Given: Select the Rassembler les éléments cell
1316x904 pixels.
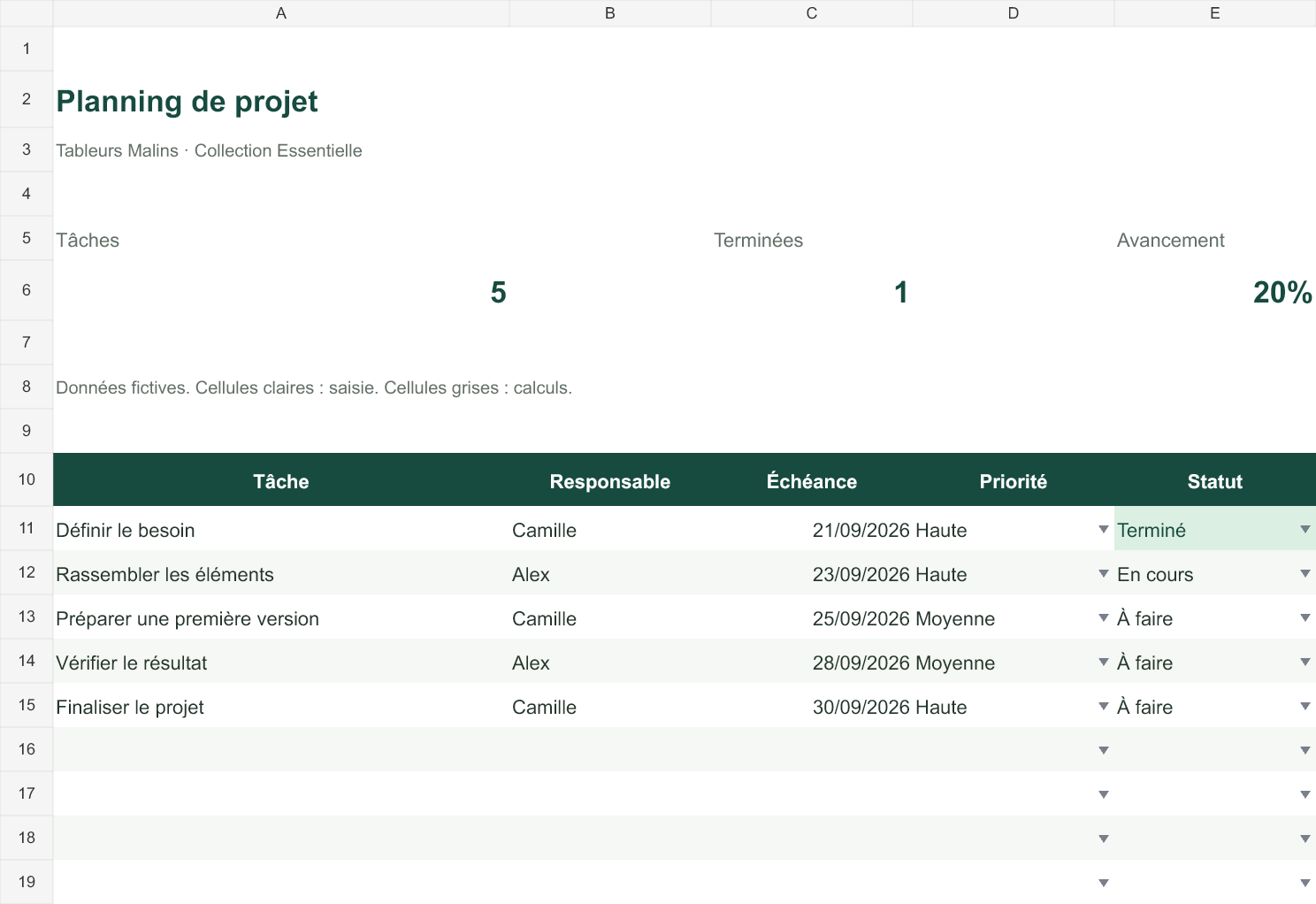Looking at the screenshot, I should coord(281,573).
